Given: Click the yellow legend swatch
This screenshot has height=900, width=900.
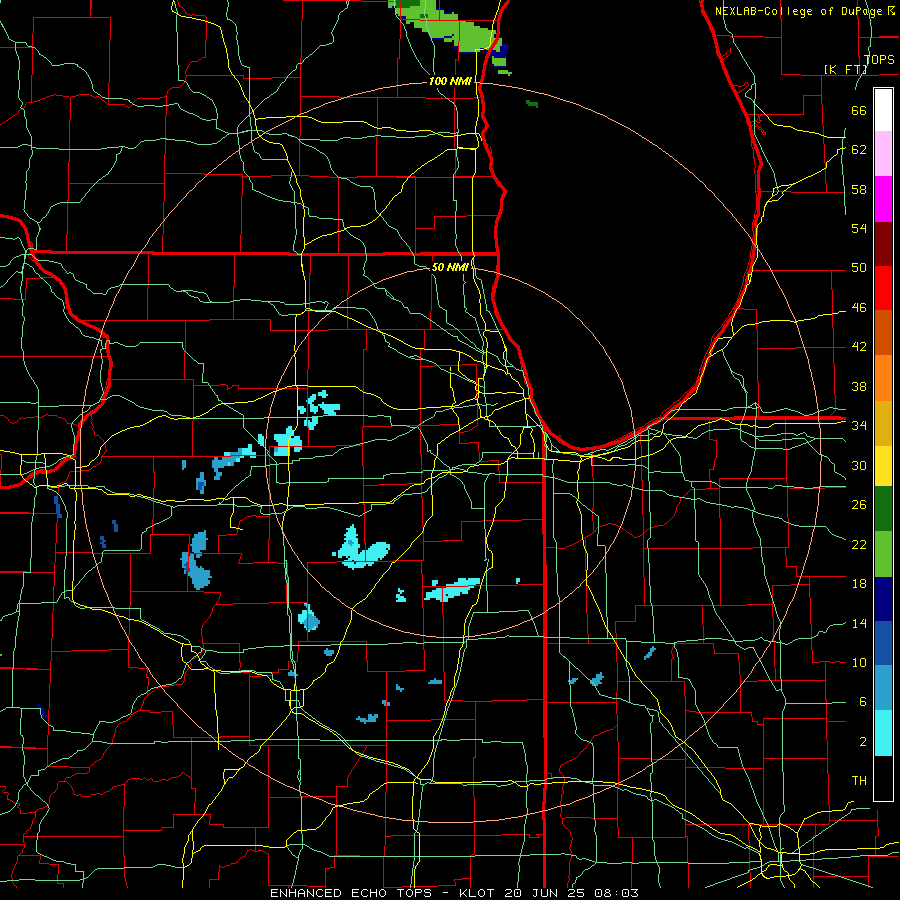Looking at the screenshot, I should click(883, 465).
